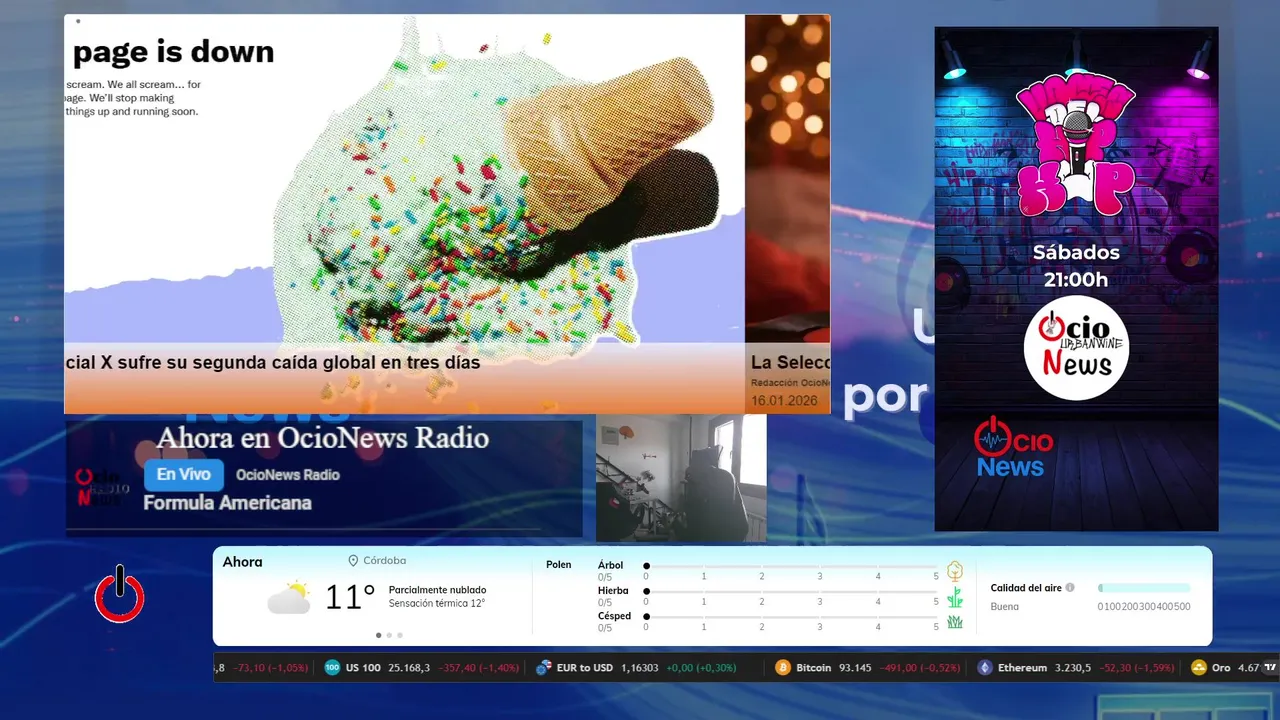Click the Ethereum ticker icon

pyautogui.click(x=985, y=668)
